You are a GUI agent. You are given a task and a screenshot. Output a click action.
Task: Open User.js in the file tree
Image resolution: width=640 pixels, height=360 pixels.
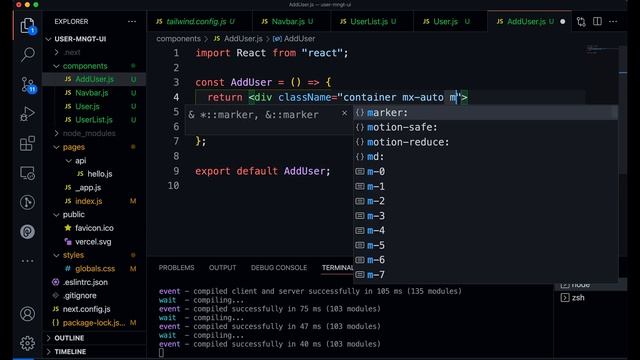[94, 106]
